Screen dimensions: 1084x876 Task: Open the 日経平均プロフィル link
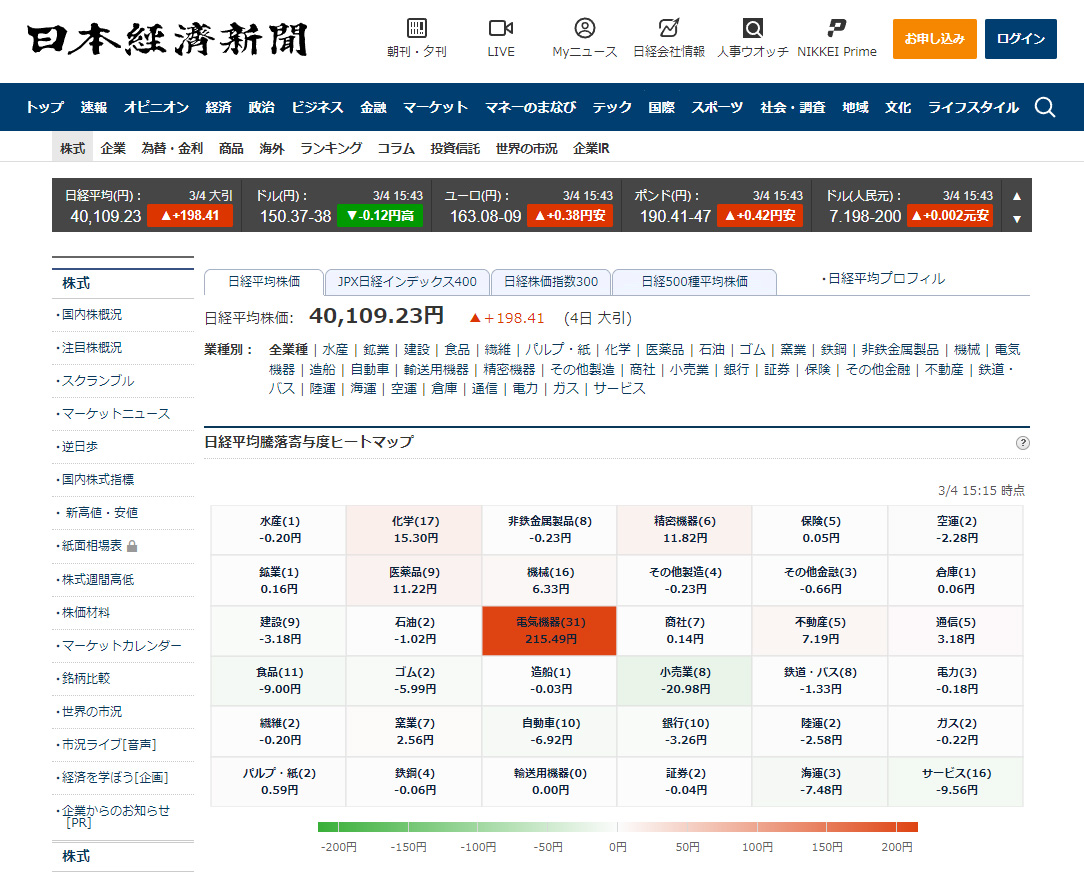(885, 279)
